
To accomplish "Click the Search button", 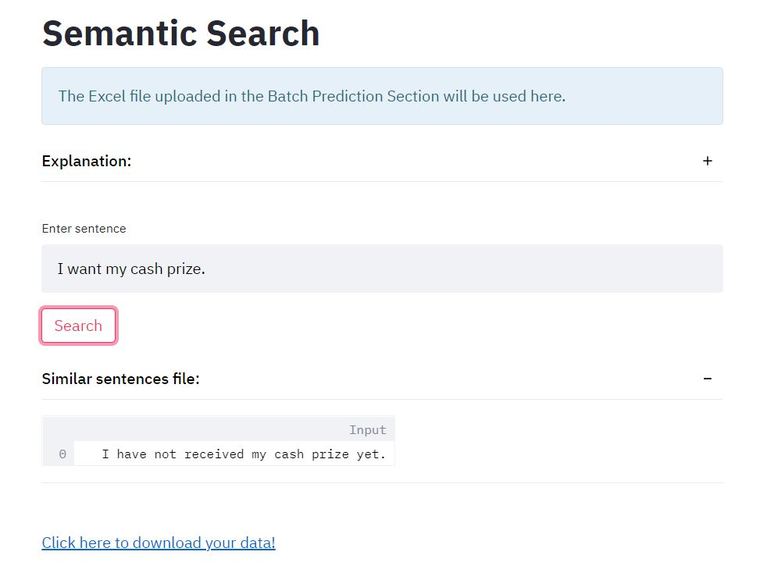I will [x=78, y=326].
